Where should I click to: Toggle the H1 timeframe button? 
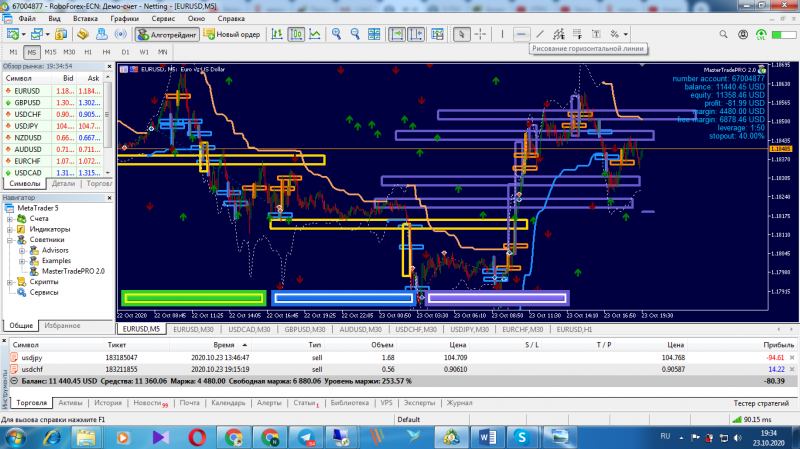pos(88,51)
